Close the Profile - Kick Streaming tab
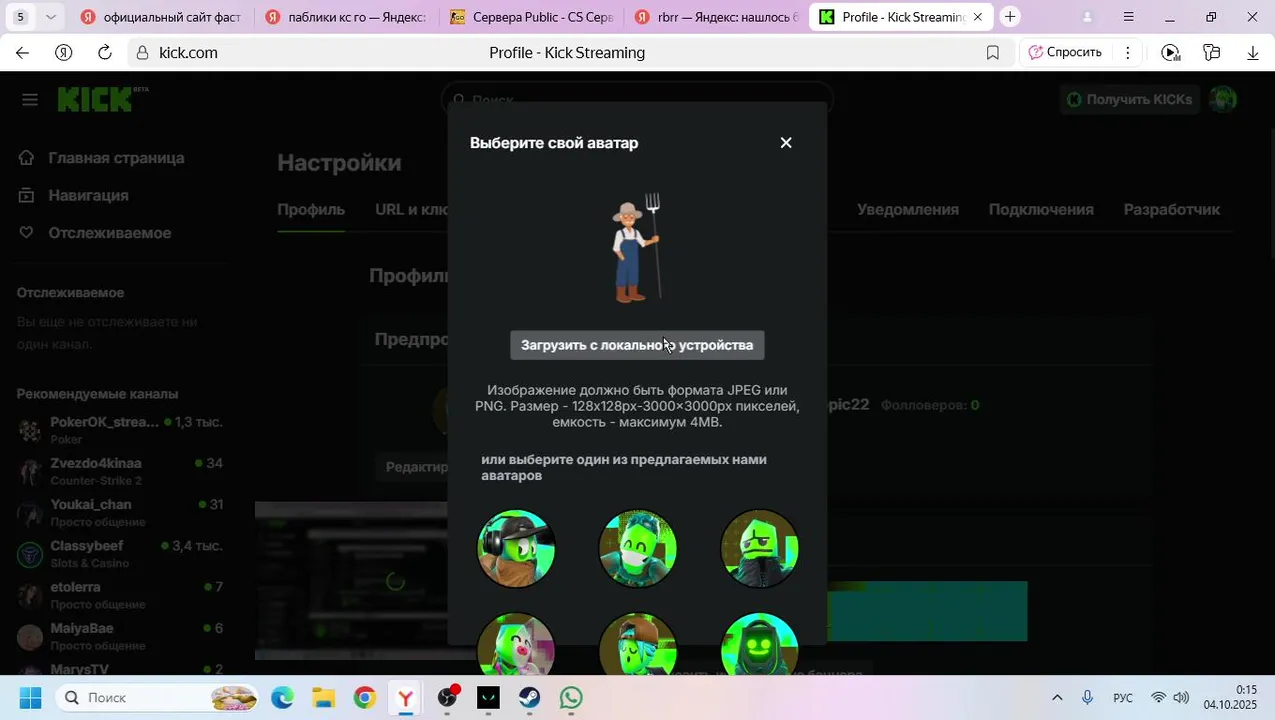 pyautogui.click(x=978, y=17)
